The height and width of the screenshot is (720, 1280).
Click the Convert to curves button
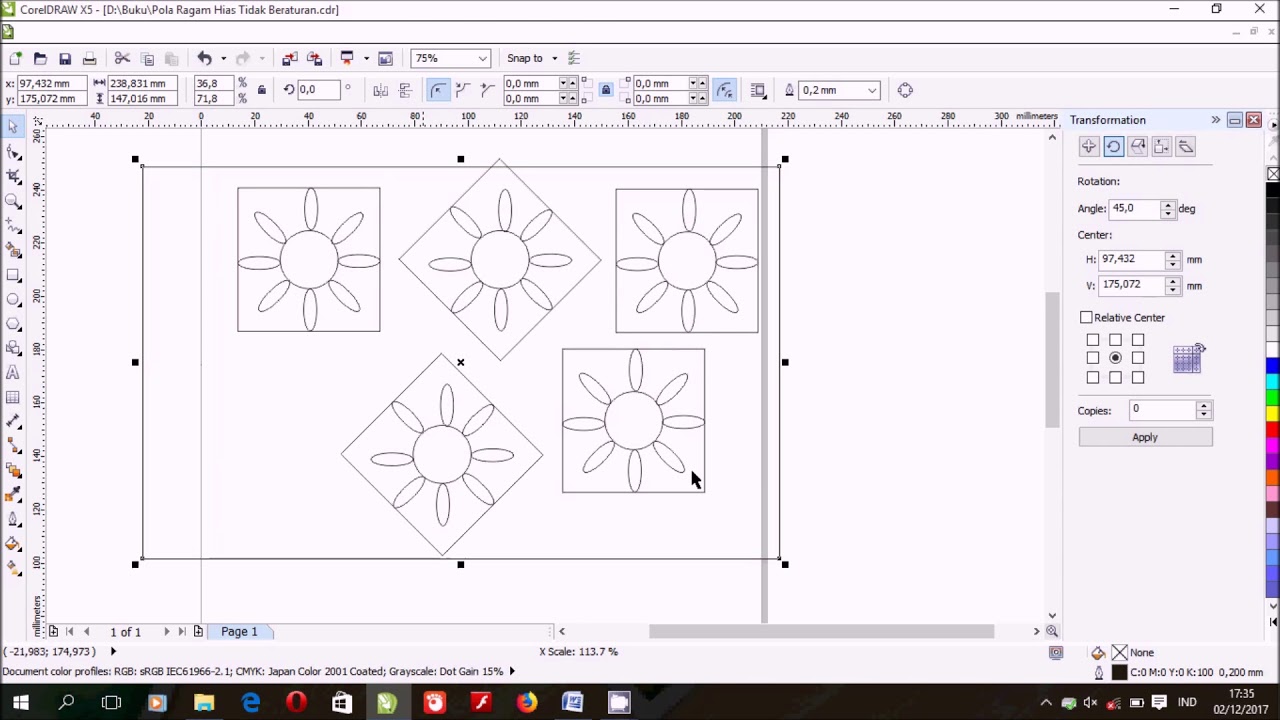pyautogui.click(x=905, y=90)
